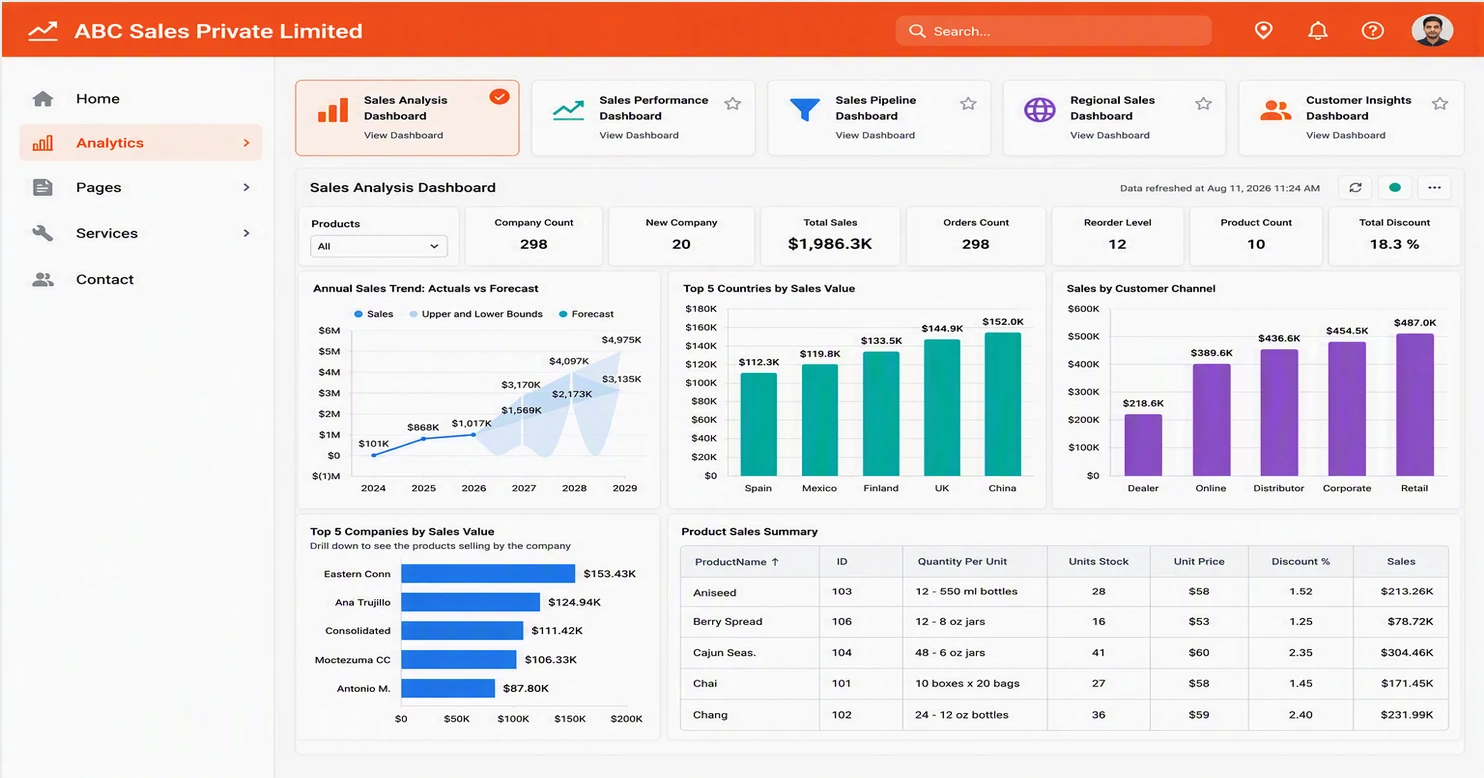The width and height of the screenshot is (1484, 778).
Task: Click the Sales Performance Dashboard trend line icon
Action: (568, 110)
